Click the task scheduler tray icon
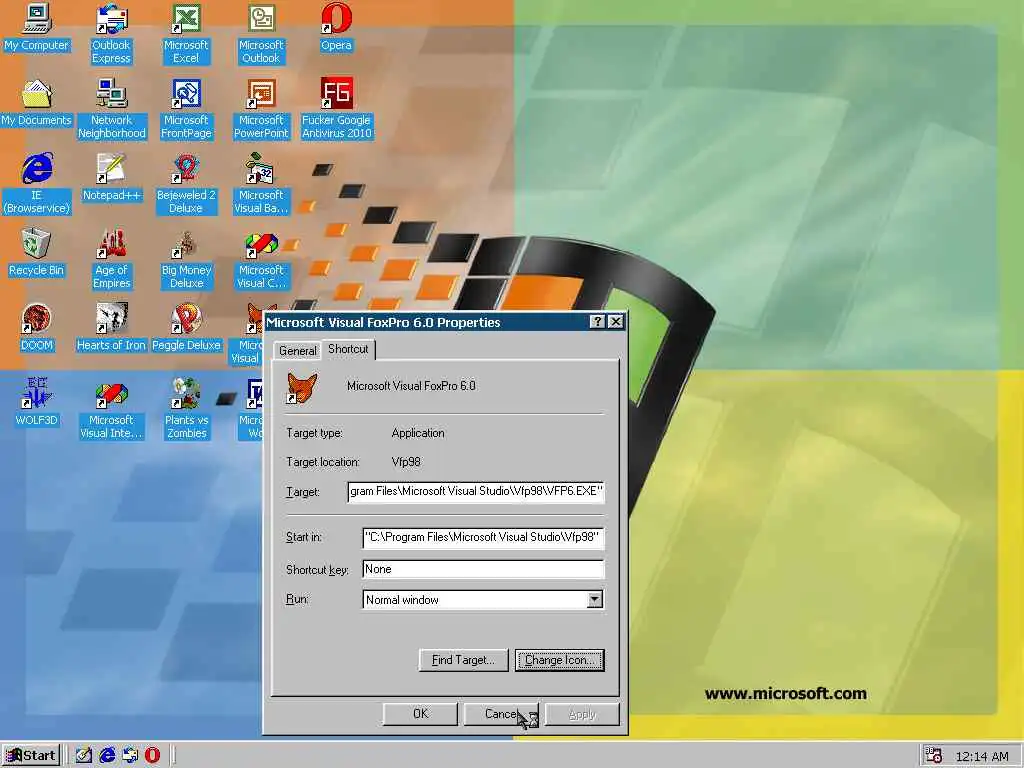Image resolution: width=1024 pixels, height=768 pixels. click(x=934, y=756)
